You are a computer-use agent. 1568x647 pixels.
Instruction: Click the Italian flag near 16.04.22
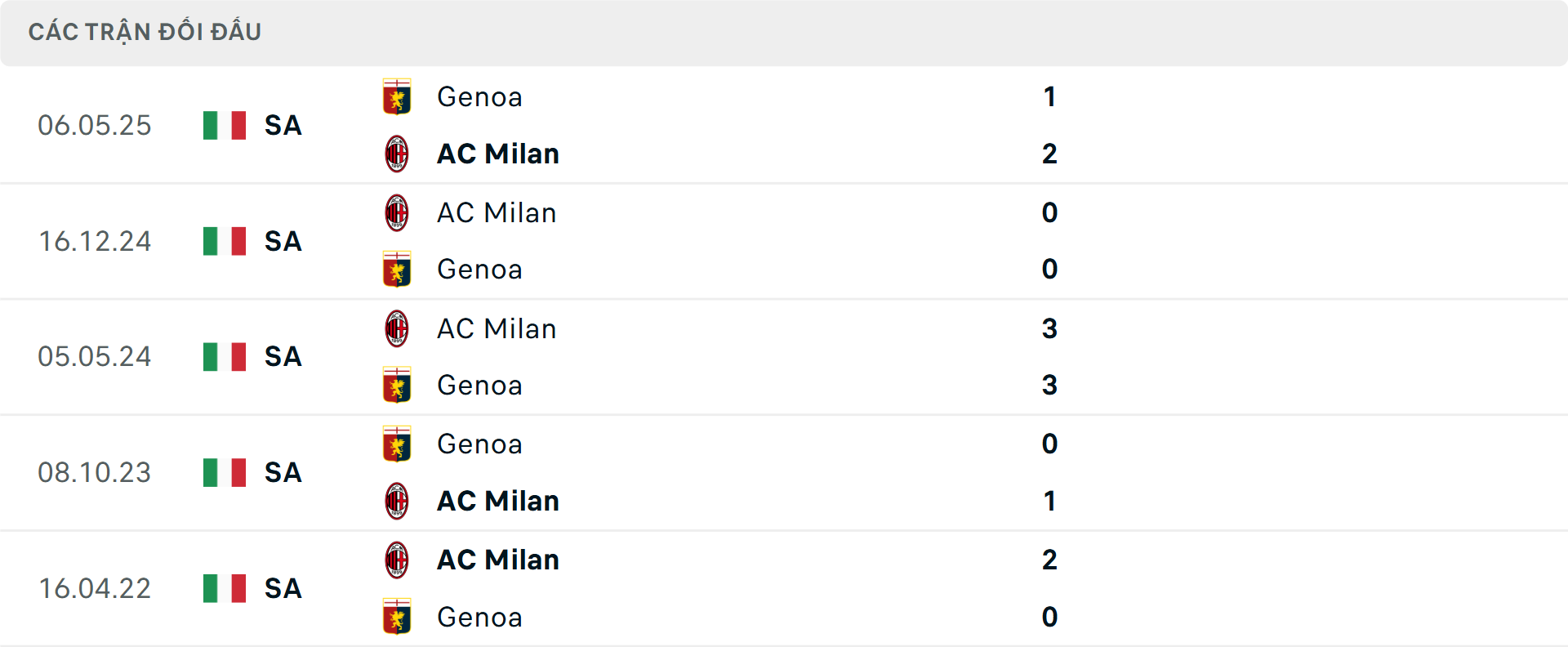pos(223,589)
